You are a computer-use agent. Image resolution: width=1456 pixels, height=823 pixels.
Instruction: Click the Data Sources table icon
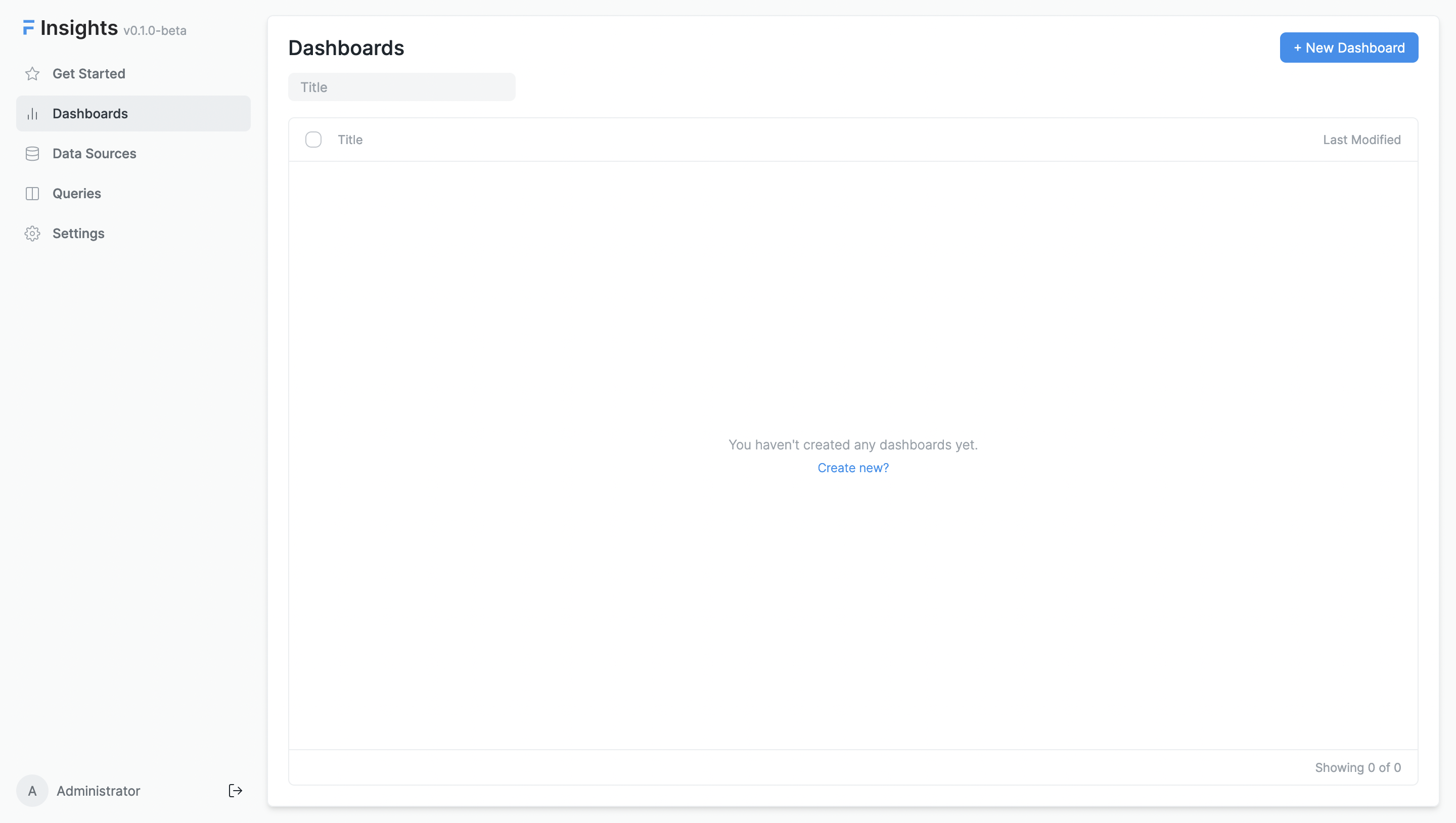32,153
